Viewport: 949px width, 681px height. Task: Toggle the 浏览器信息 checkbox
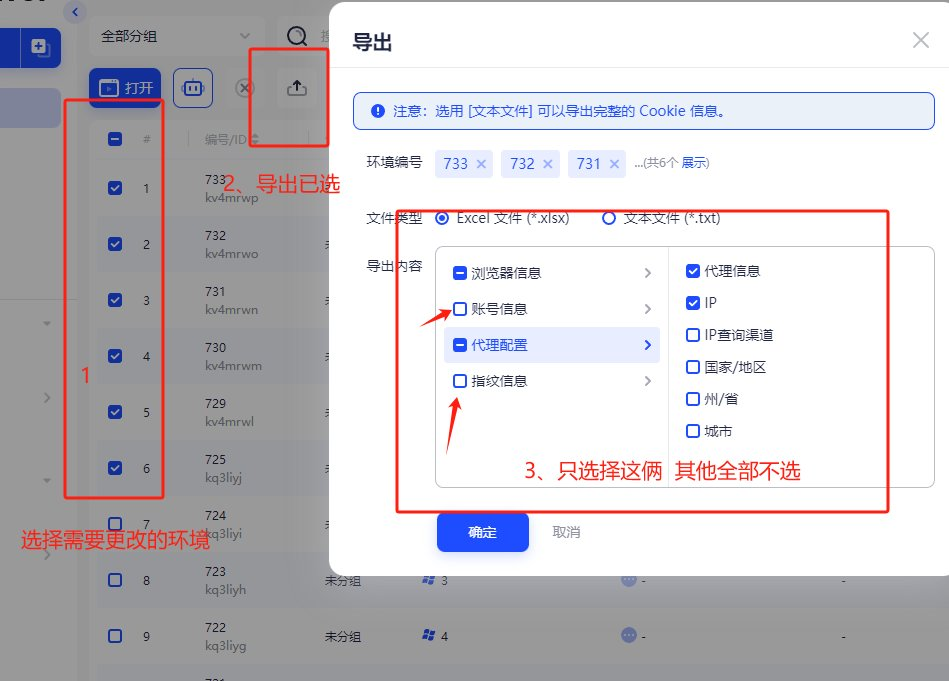tap(460, 273)
